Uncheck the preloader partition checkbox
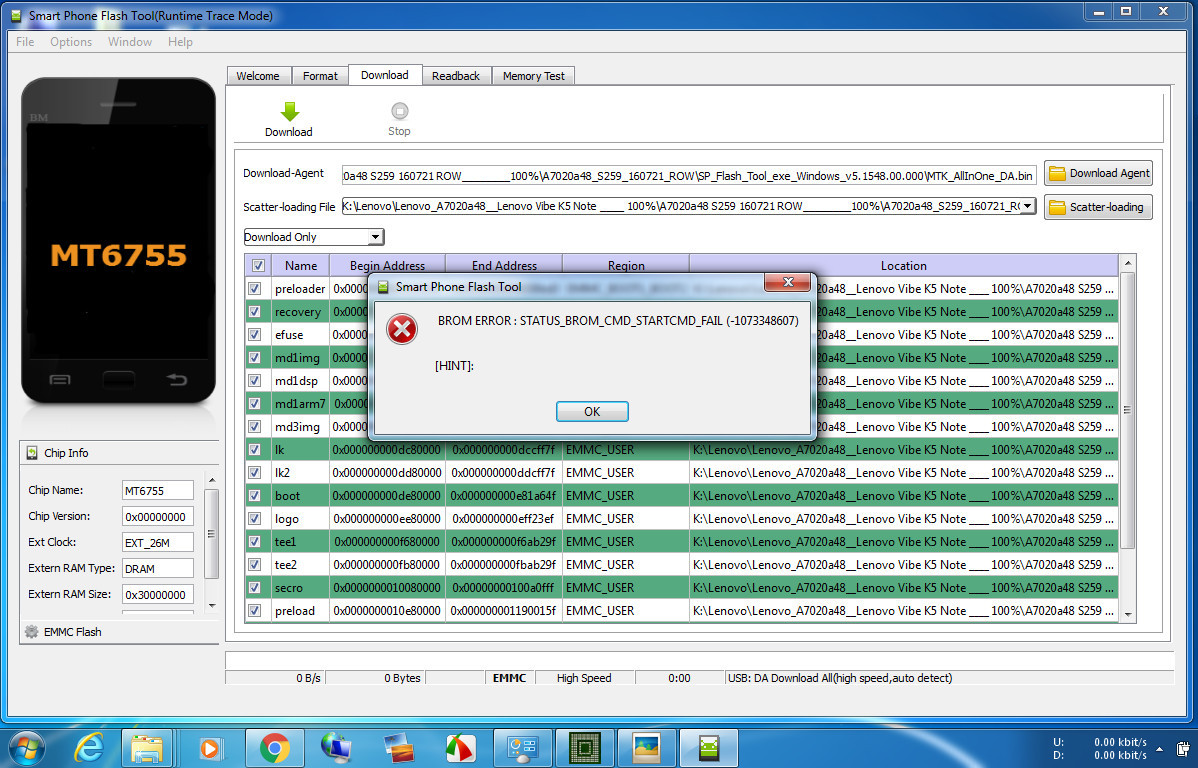The width and height of the screenshot is (1198, 768). coord(254,289)
